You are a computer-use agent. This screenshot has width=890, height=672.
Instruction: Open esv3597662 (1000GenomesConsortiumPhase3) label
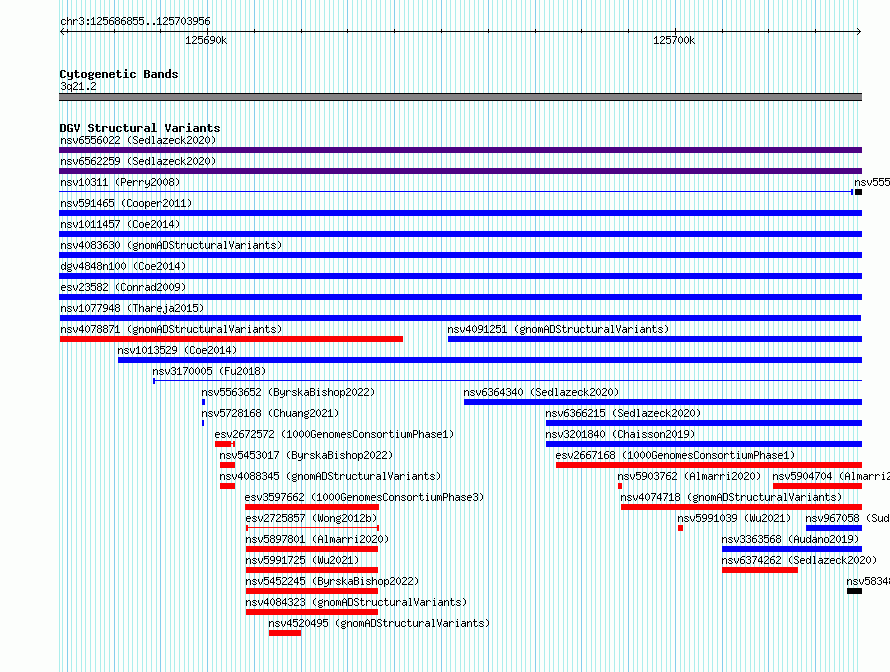[x=364, y=497]
